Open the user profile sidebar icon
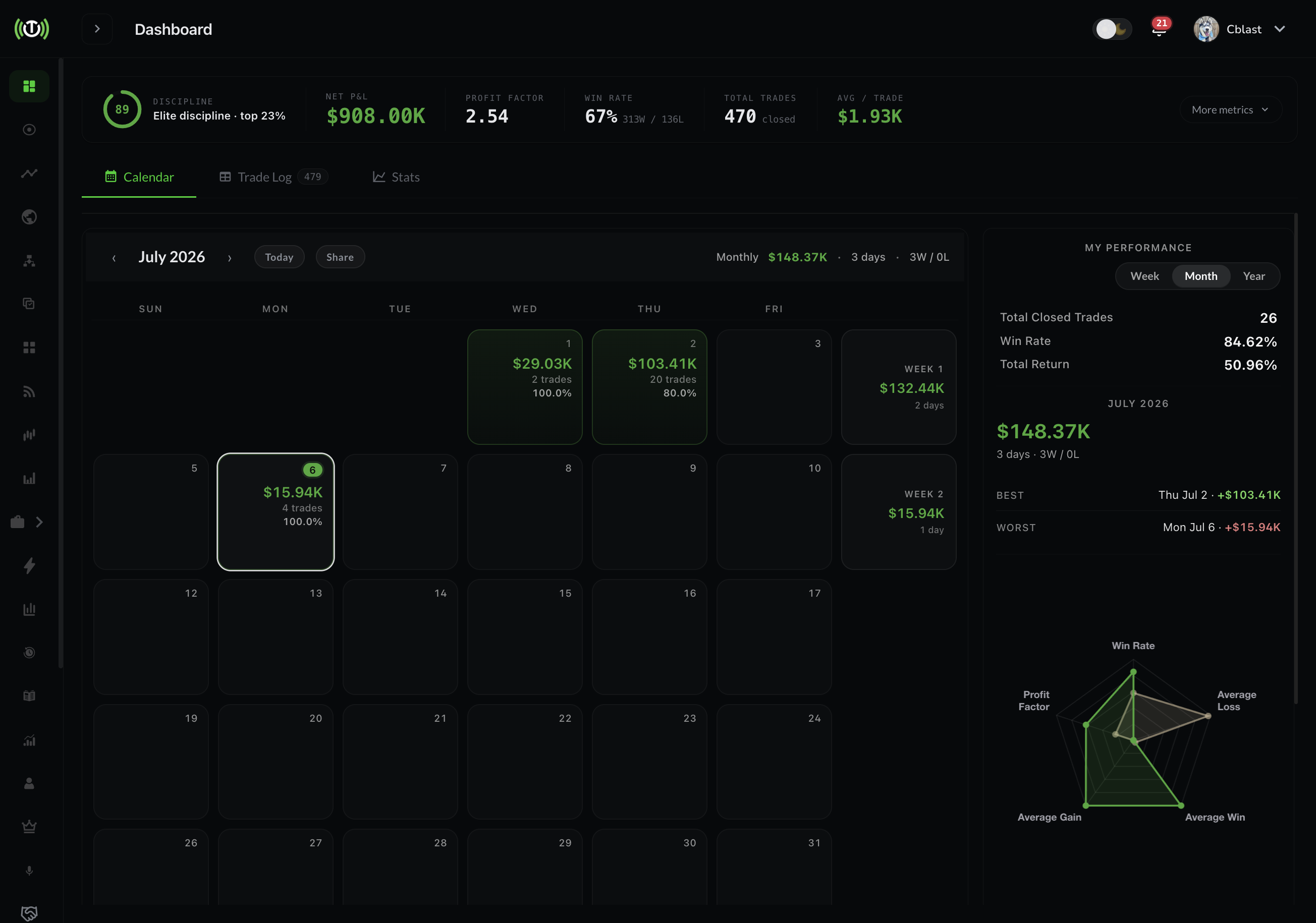The image size is (1316, 923). click(x=29, y=783)
